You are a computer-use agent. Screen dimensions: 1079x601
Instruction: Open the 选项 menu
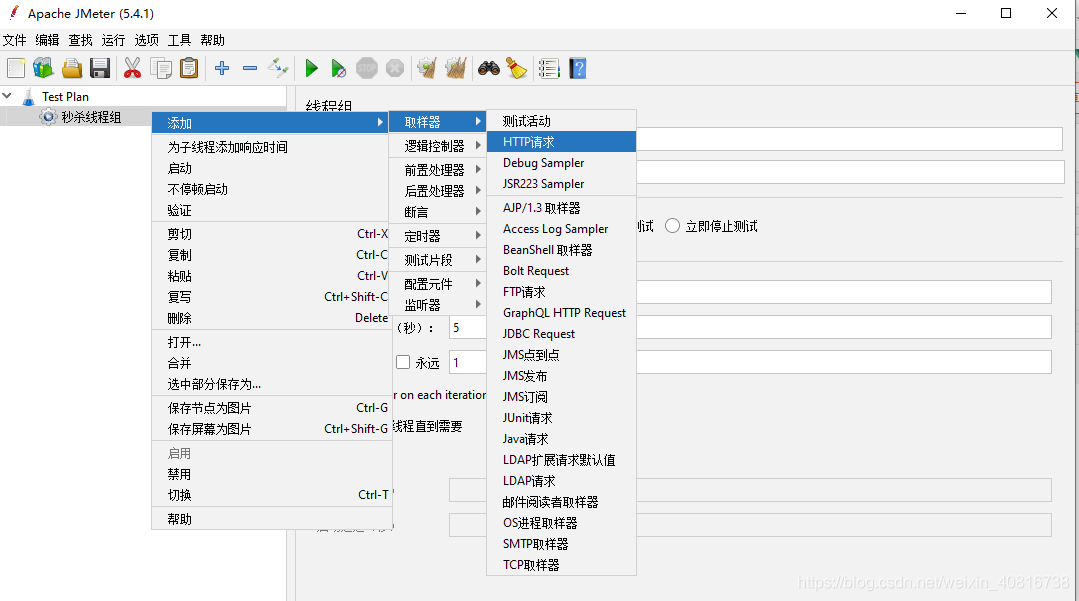click(147, 40)
